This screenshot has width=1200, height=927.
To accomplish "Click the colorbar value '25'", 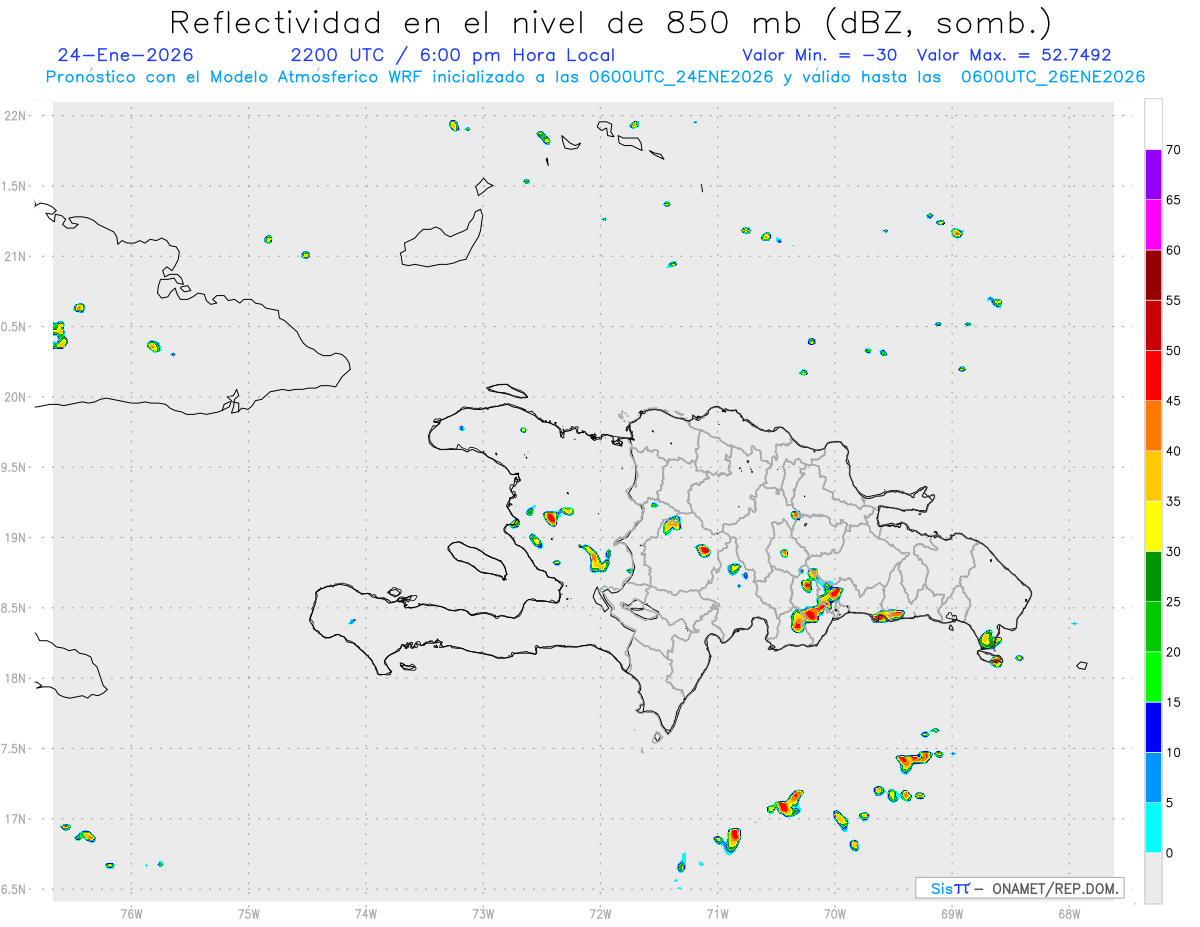I will click(x=1173, y=602).
